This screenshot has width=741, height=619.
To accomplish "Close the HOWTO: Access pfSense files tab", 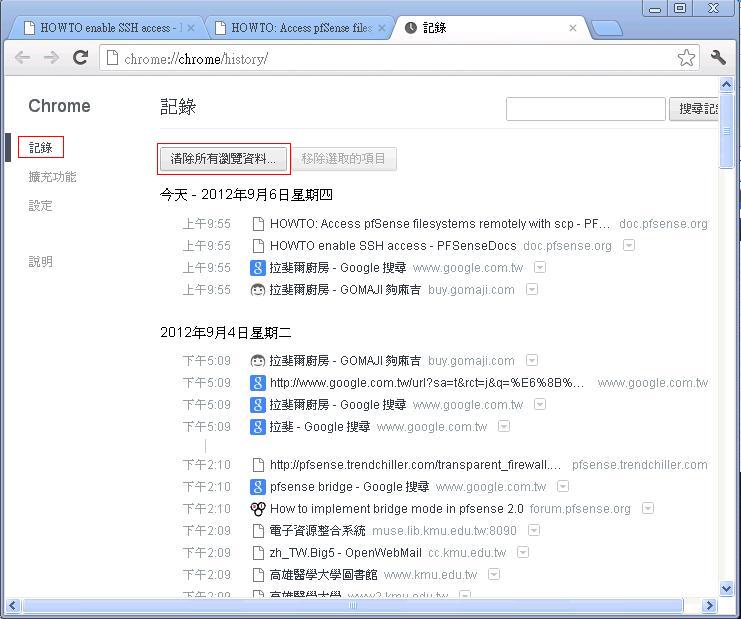I will 382,28.
